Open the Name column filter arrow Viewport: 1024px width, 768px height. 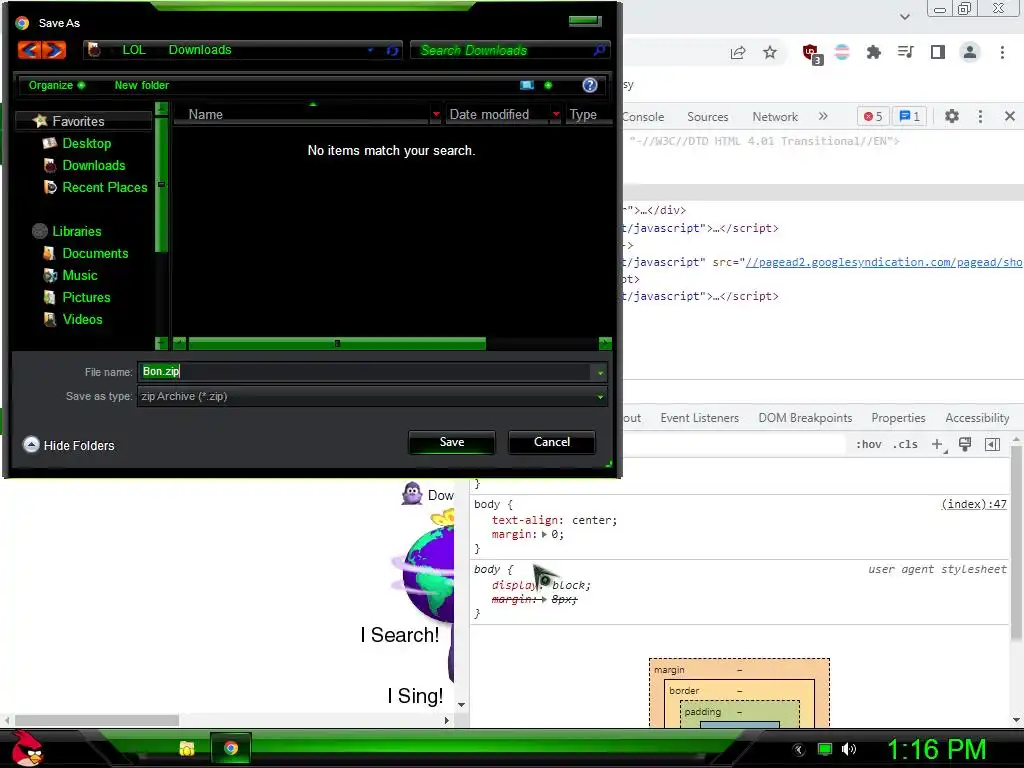tap(436, 114)
